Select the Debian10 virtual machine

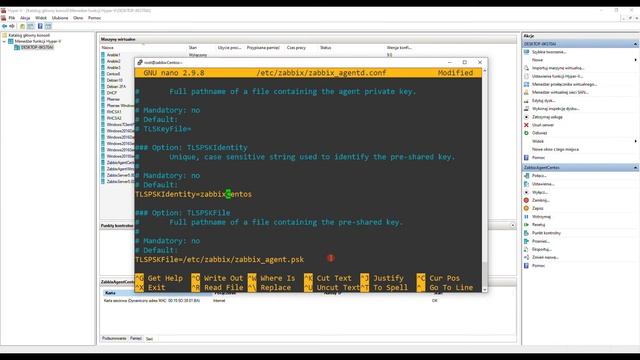114,80
